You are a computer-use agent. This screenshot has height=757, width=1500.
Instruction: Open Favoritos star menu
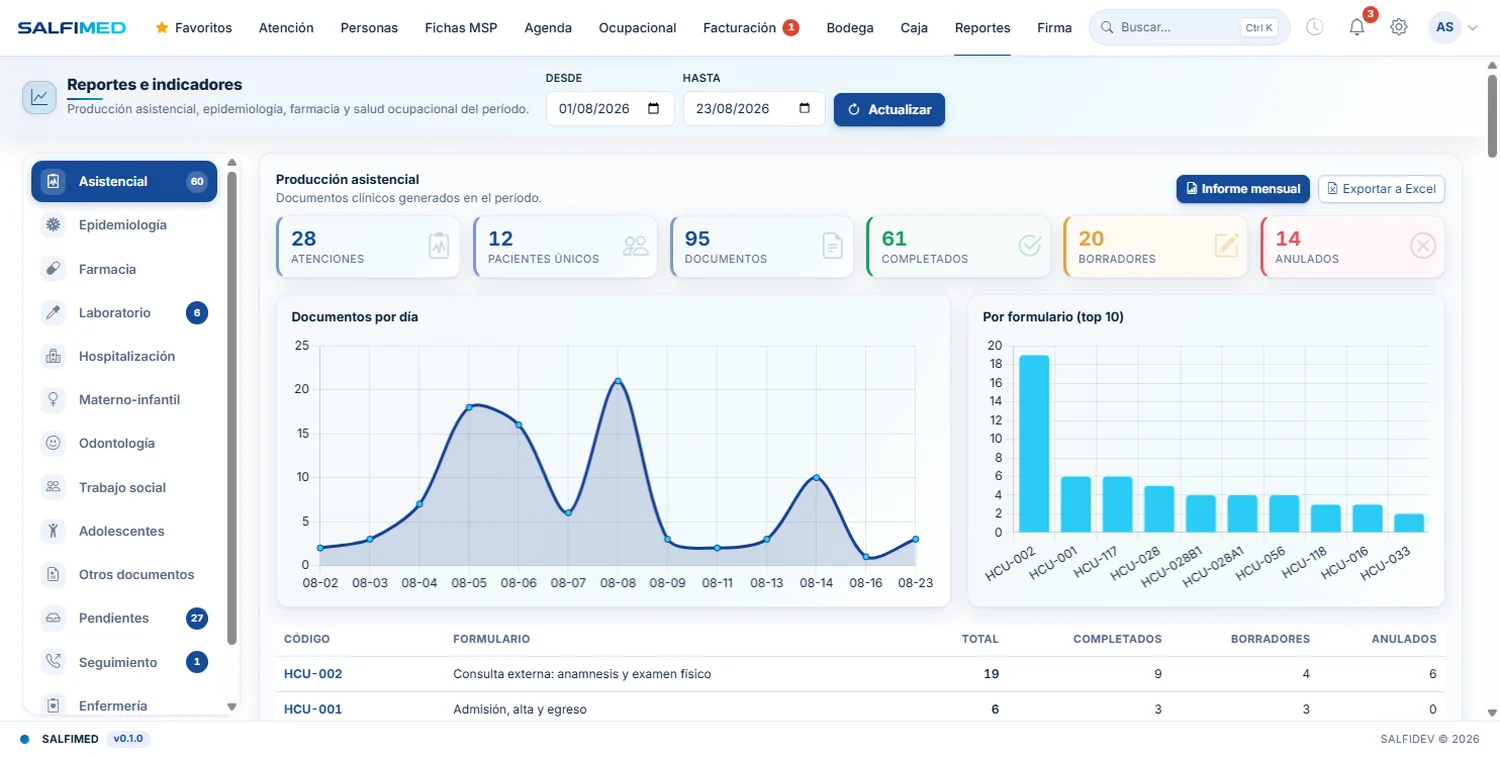(x=193, y=28)
